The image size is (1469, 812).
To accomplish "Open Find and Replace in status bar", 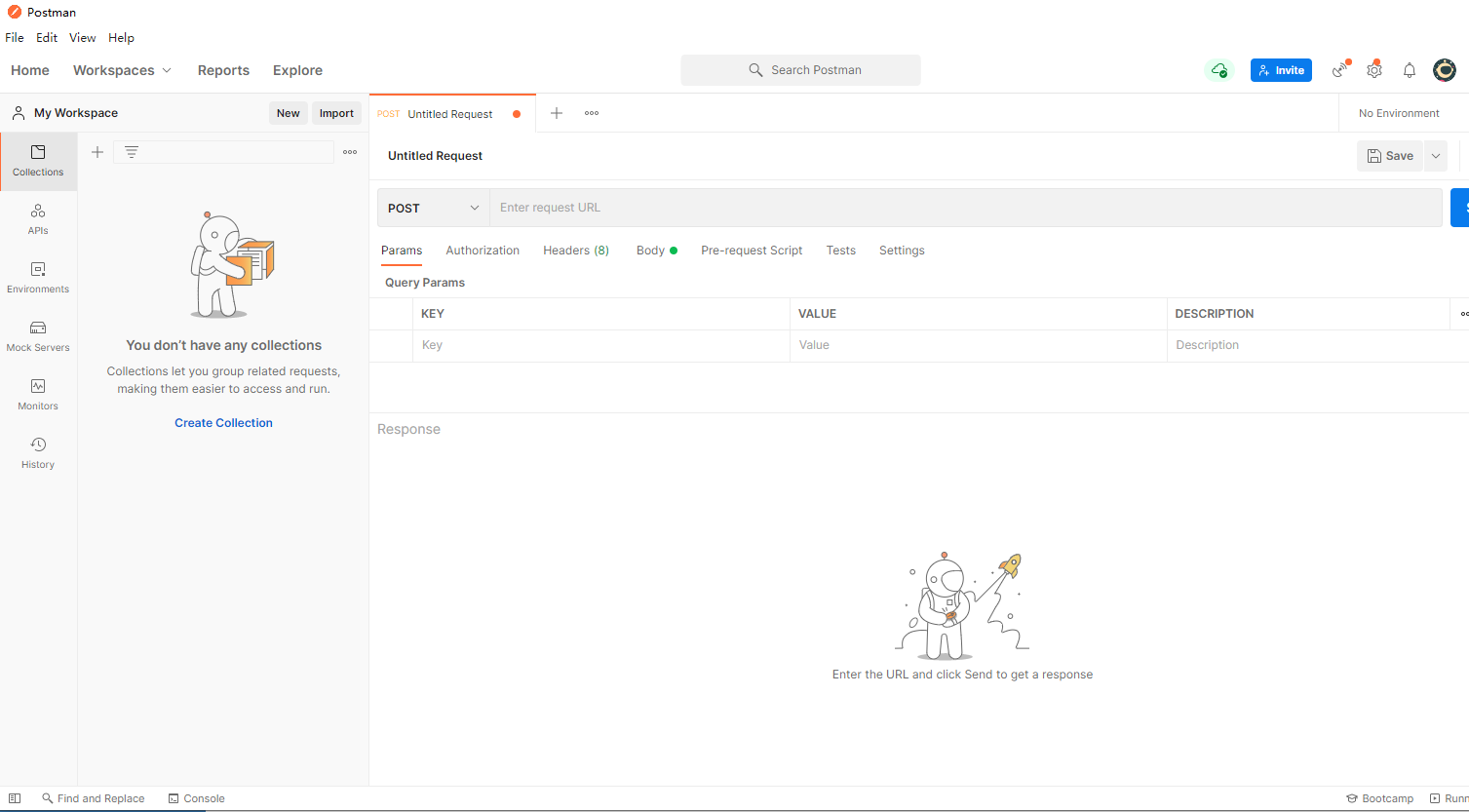I will pos(93,798).
